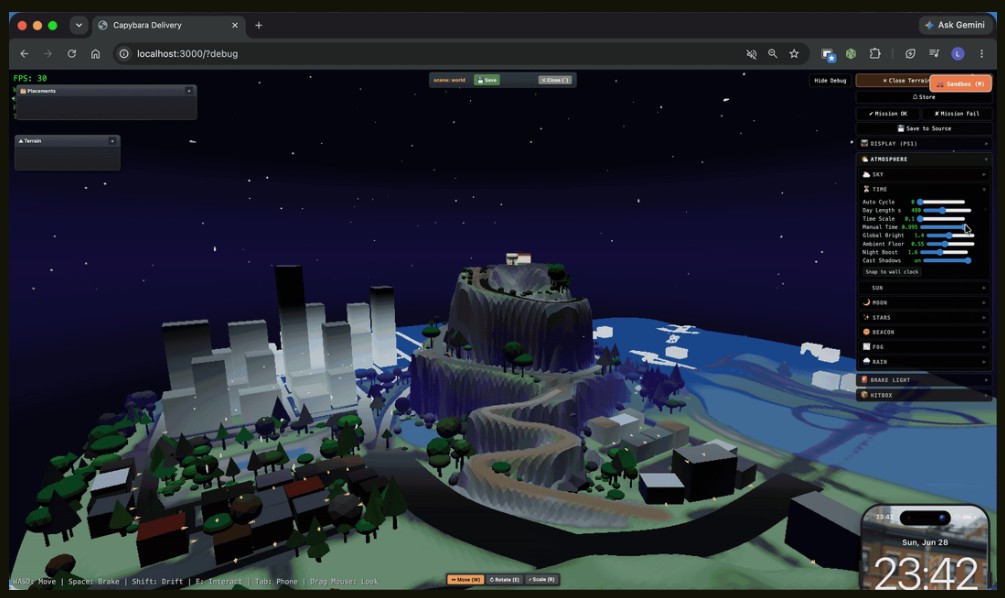Open the tab-with-star extension icon
1005x598 pixels.
[x=828, y=54]
